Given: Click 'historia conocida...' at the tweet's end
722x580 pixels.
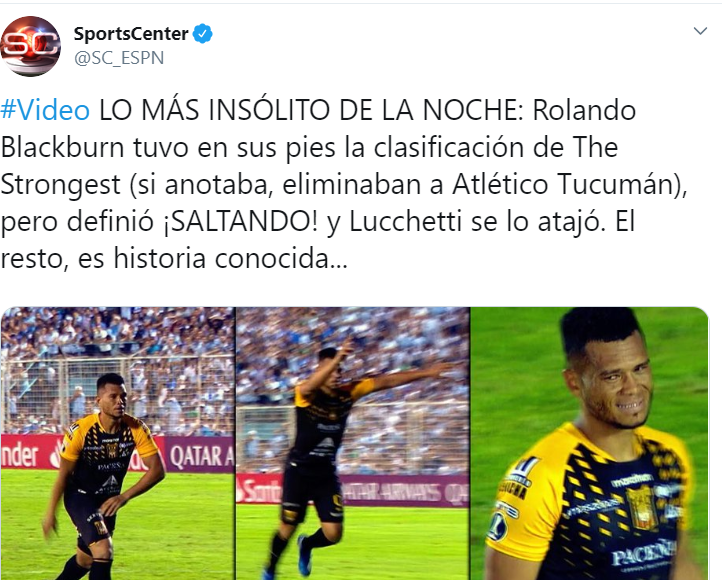Looking at the screenshot, I should click(230, 258).
